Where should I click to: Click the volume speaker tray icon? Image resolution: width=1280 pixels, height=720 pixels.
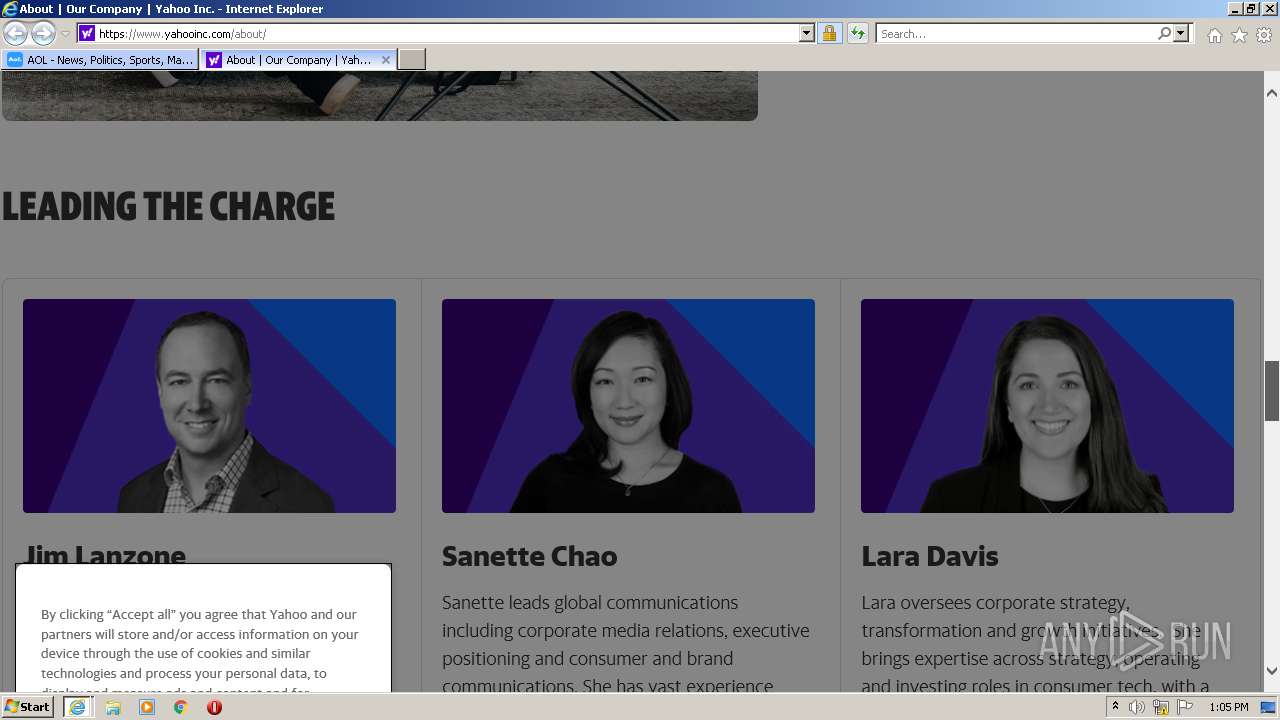pos(1137,707)
